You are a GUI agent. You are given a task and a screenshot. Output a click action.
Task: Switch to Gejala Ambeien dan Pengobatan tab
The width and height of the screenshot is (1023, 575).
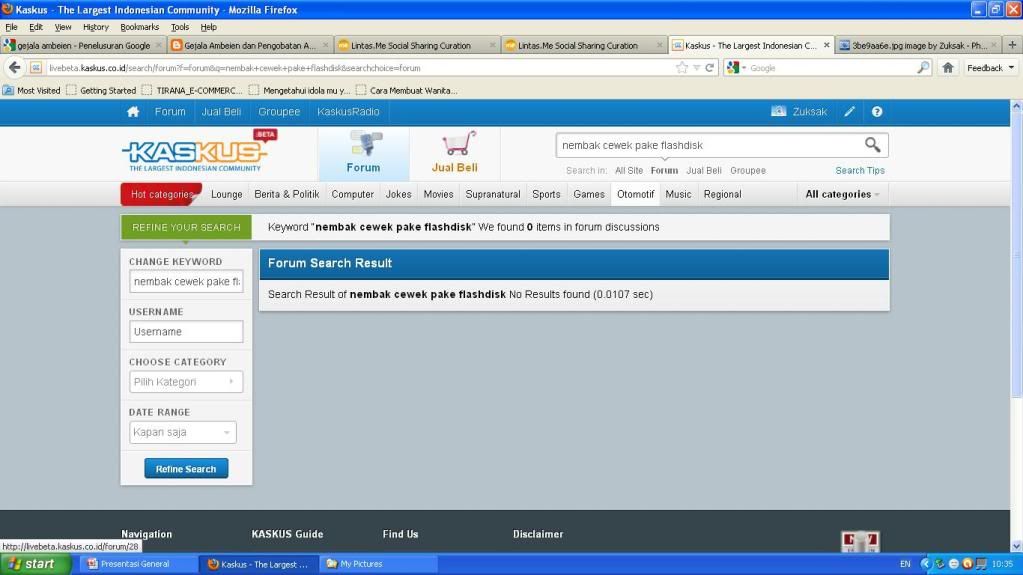[x=250, y=46]
